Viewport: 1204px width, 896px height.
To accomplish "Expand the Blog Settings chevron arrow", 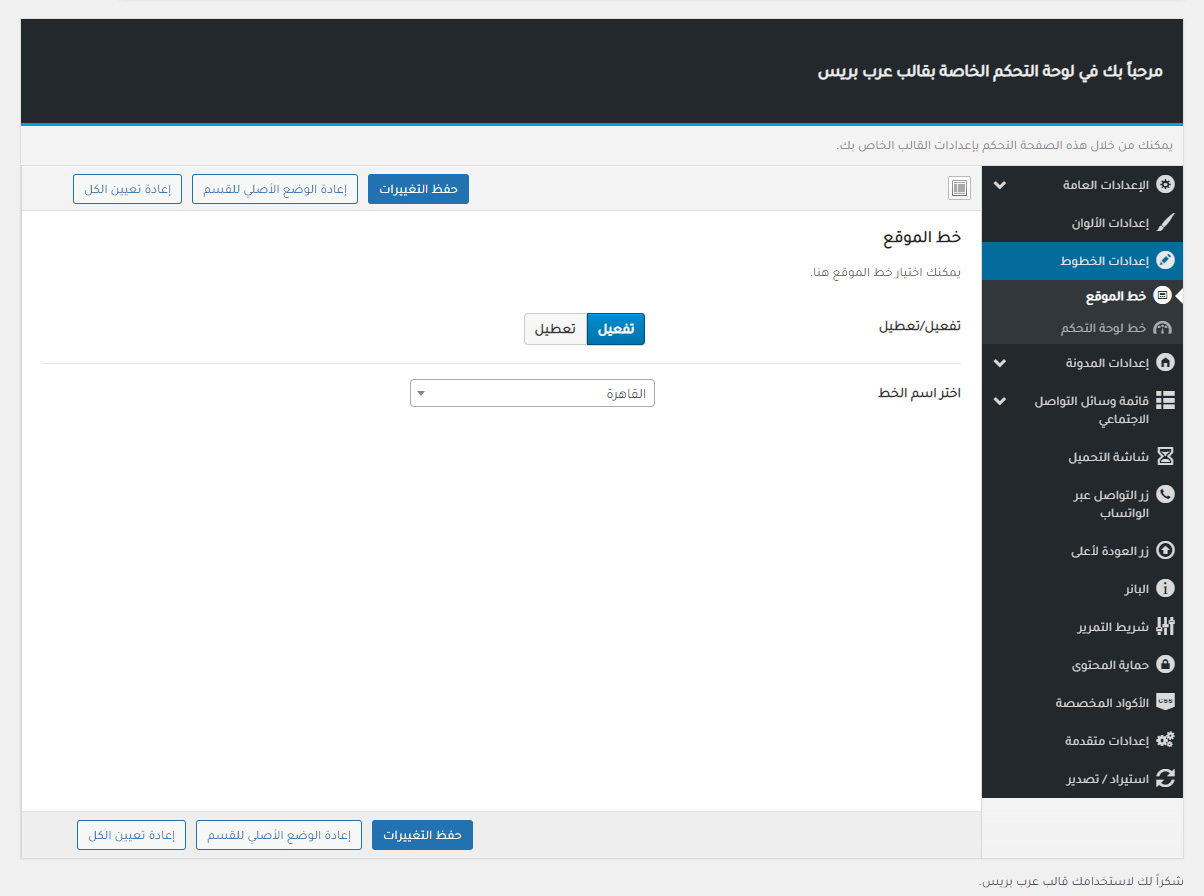I will pyautogui.click(x=1000, y=362).
